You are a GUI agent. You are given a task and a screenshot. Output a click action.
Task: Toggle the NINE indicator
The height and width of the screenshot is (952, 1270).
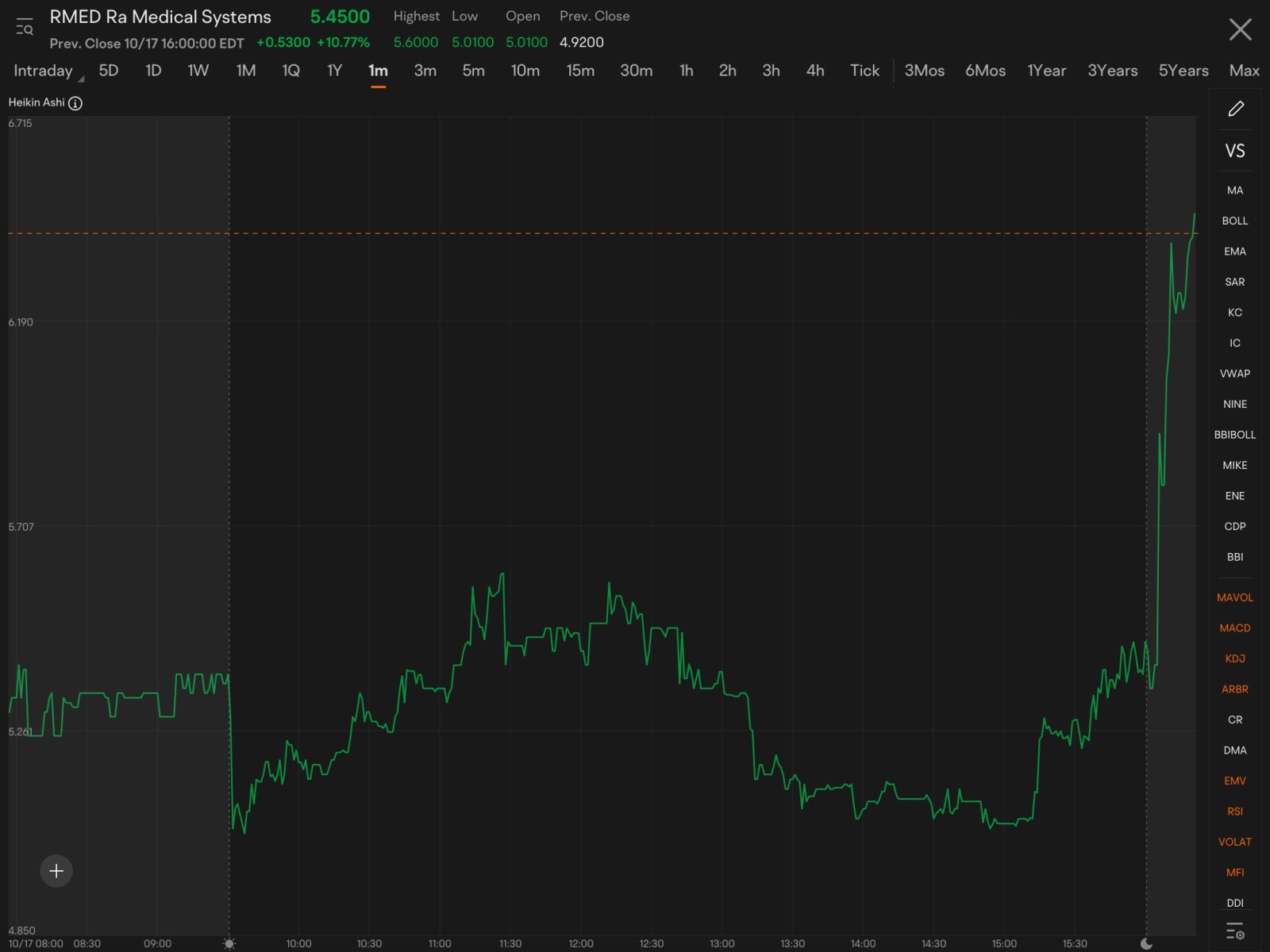pyautogui.click(x=1235, y=404)
